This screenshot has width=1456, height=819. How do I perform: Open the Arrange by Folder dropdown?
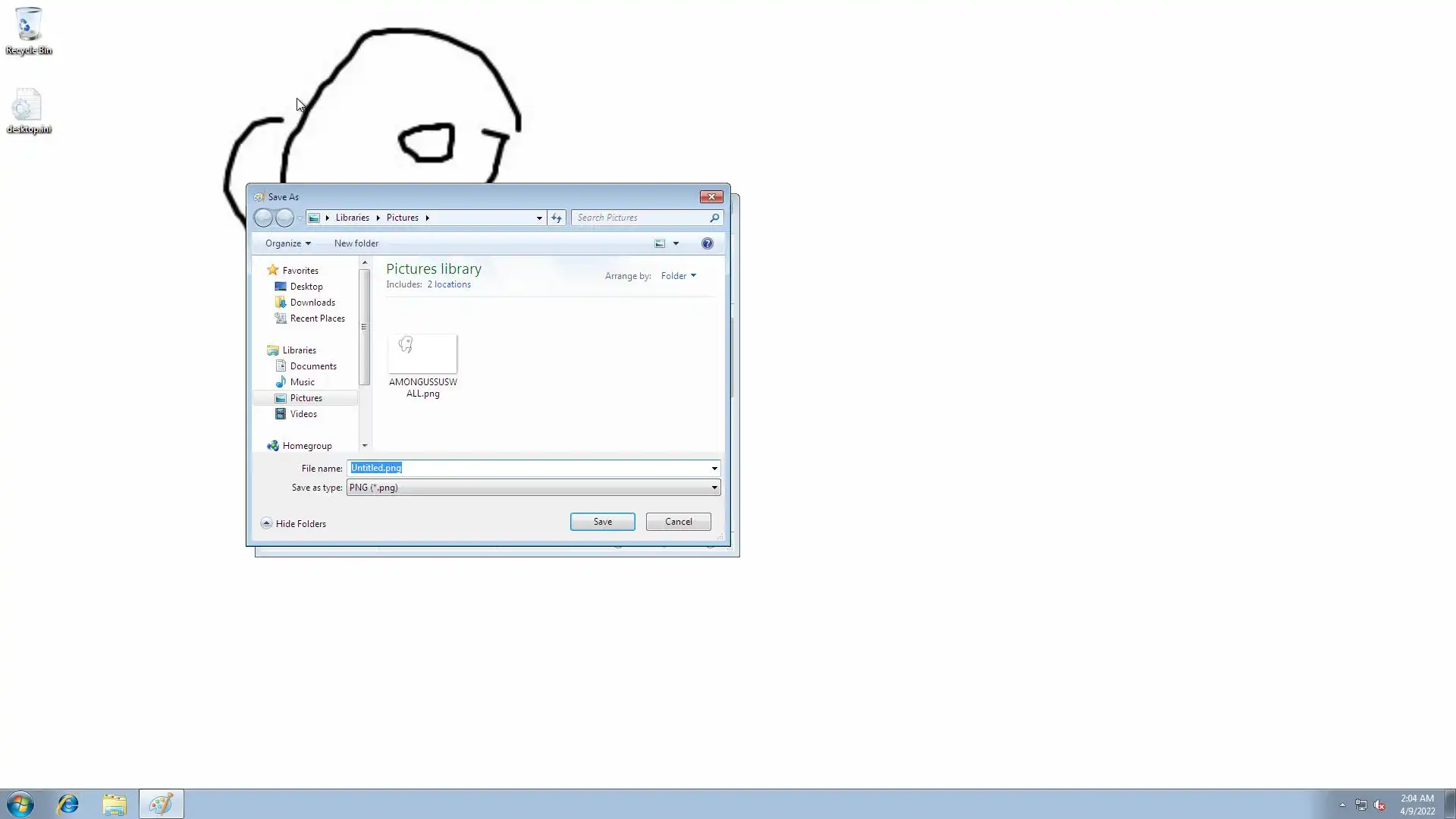tap(678, 276)
